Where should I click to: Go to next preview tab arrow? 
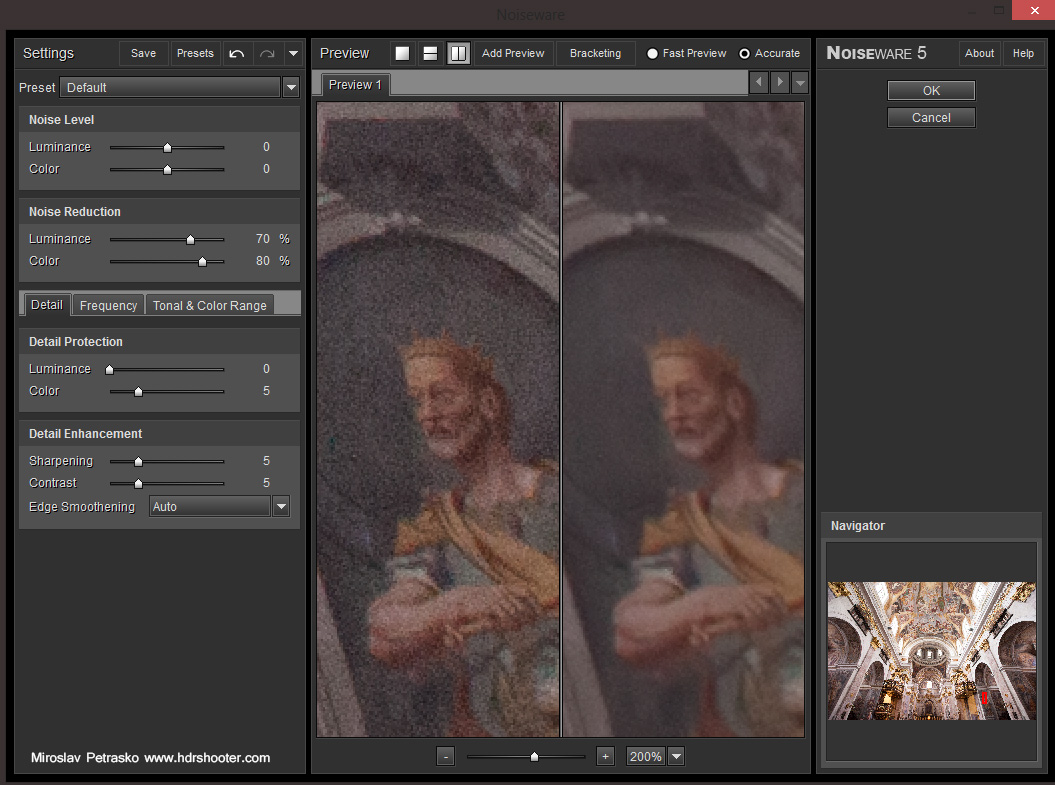tap(780, 82)
